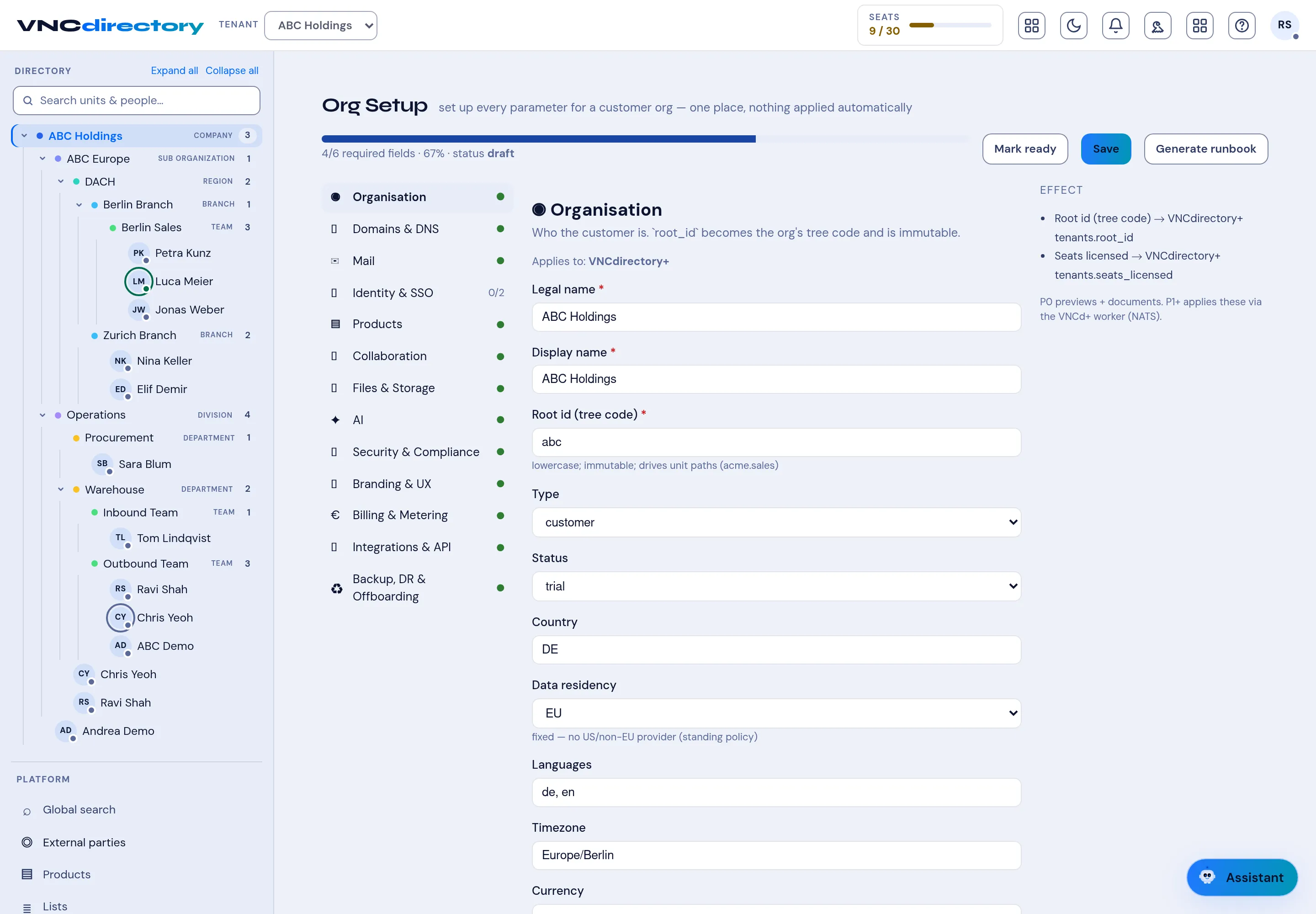The height and width of the screenshot is (914, 1316).
Task: Select Jonas Weber's JW avatar
Action: click(138, 310)
